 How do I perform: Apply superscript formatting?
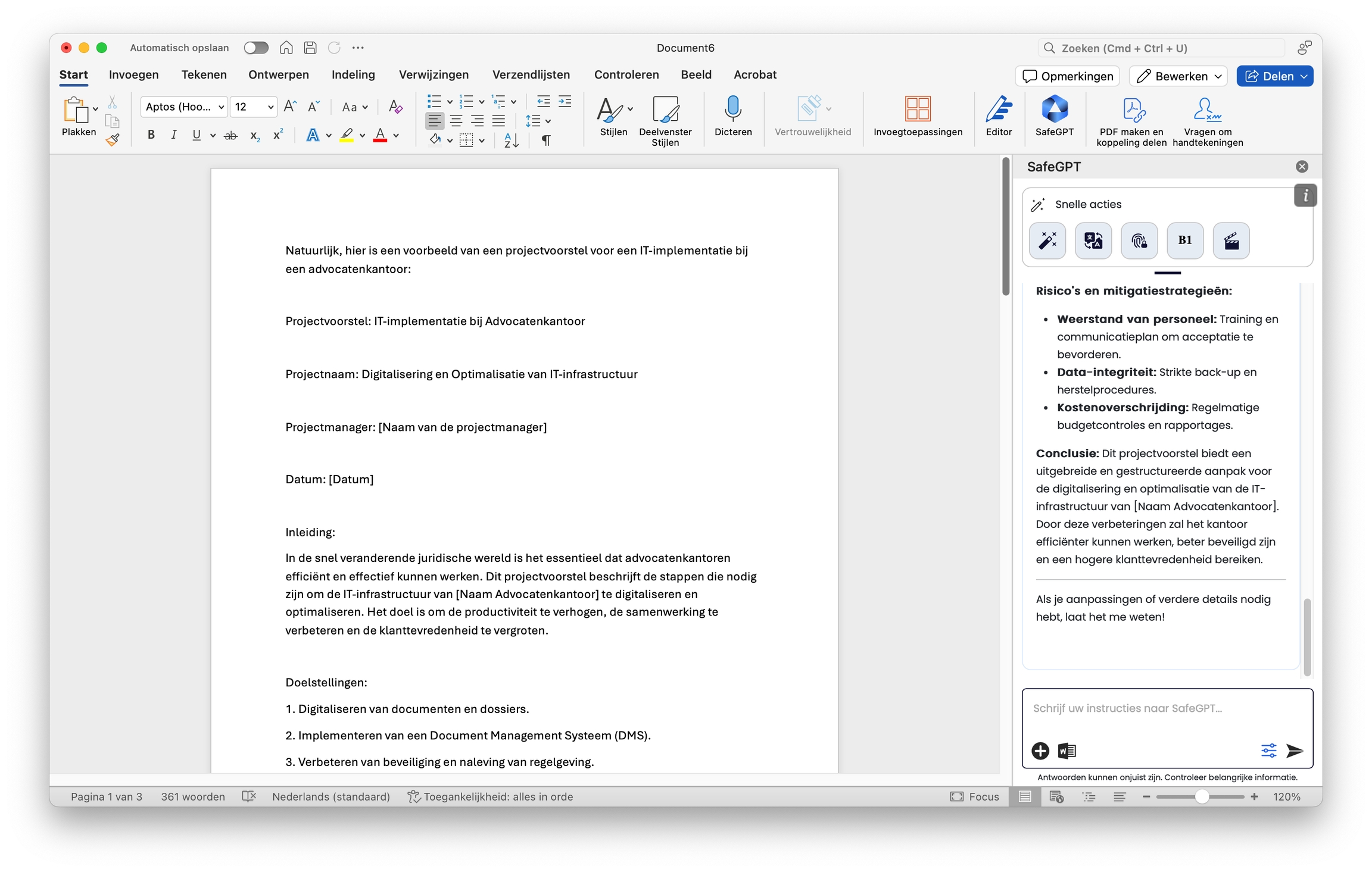(x=277, y=135)
